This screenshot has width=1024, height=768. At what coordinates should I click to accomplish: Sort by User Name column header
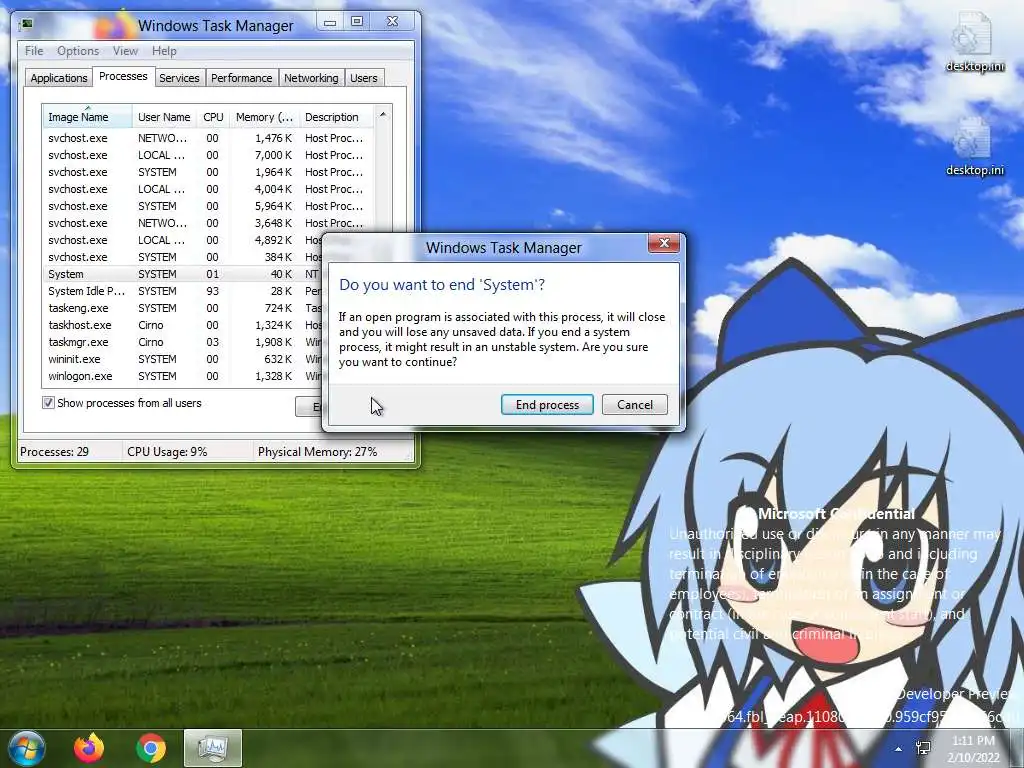[x=164, y=117]
